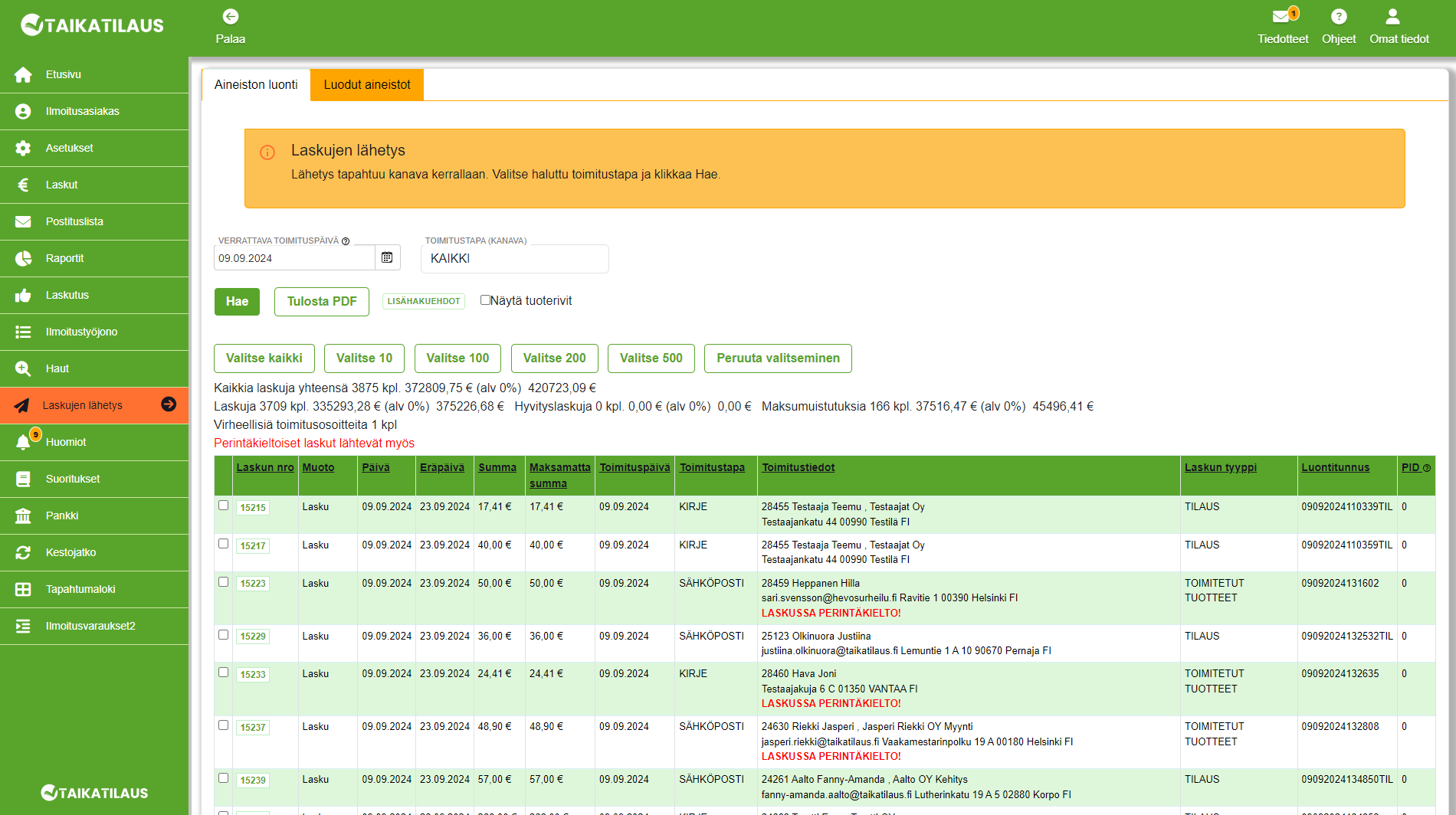
Task: Click the Tapahtumaloki table icon
Action: pos(23,589)
